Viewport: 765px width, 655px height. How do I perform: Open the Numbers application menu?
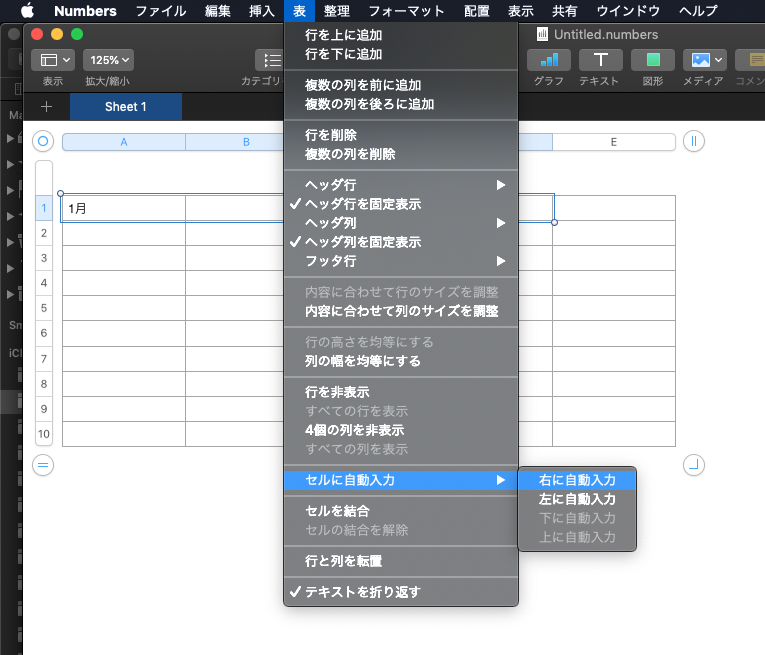(85, 10)
